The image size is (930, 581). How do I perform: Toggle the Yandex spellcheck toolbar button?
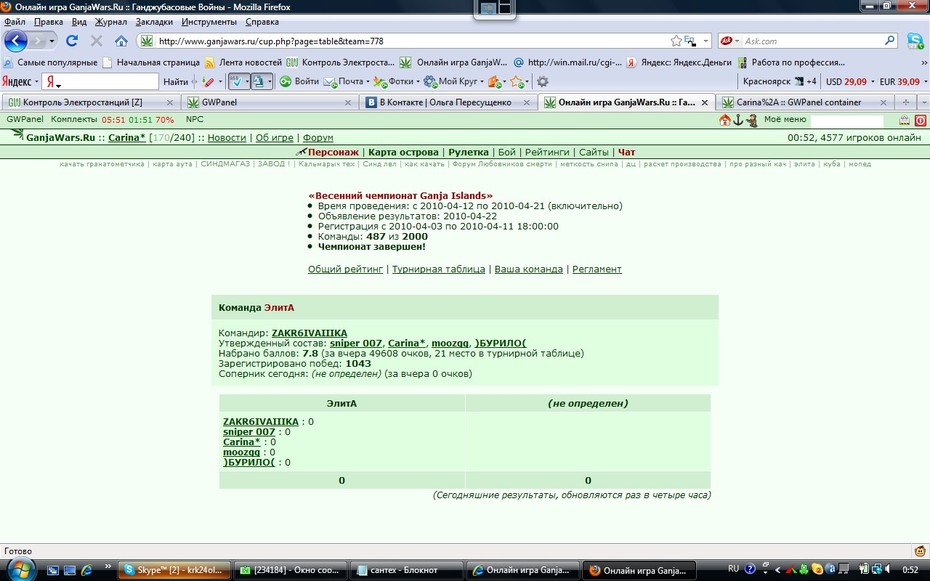coord(238,81)
